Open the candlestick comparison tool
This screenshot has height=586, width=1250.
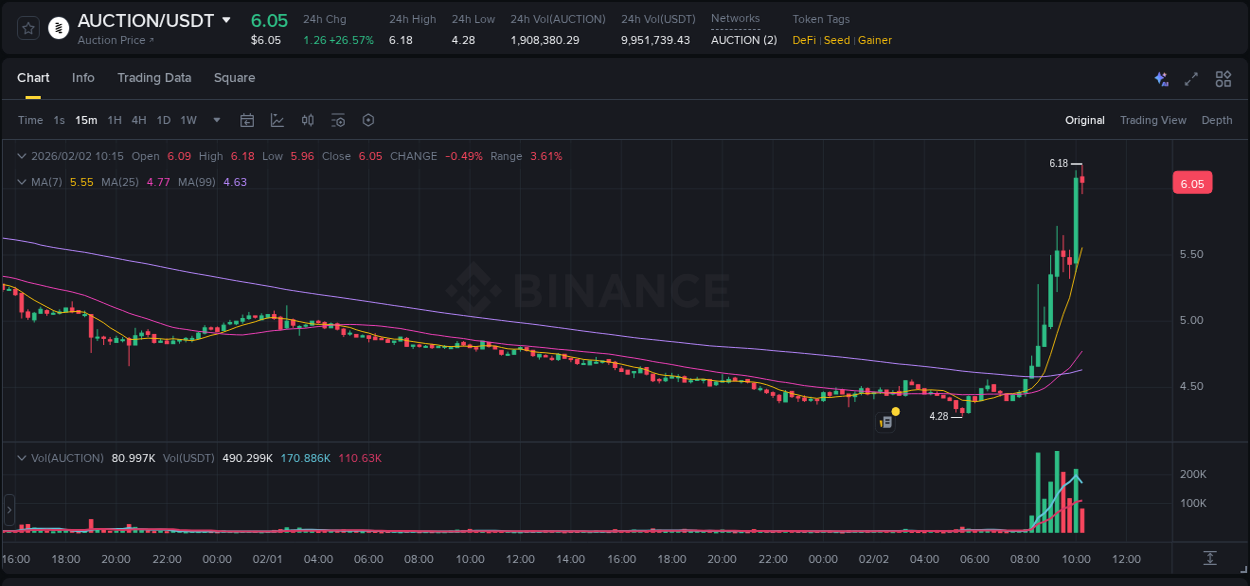[307, 120]
